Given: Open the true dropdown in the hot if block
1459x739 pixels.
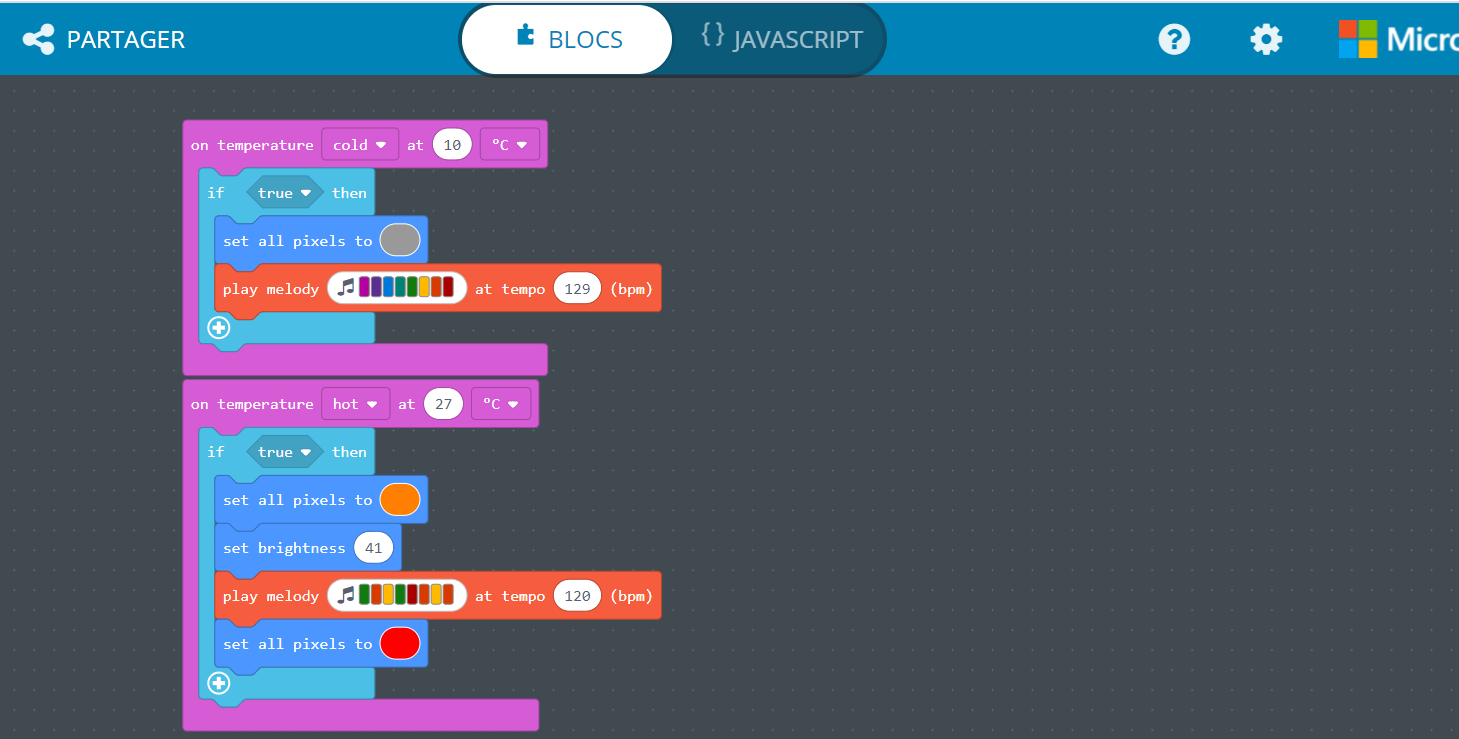Looking at the screenshot, I should pyautogui.click(x=285, y=452).
